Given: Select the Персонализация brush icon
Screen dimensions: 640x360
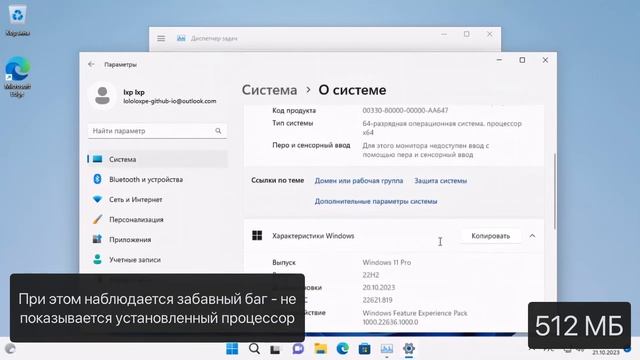Looking at the screenshot, I should (97, 219).
